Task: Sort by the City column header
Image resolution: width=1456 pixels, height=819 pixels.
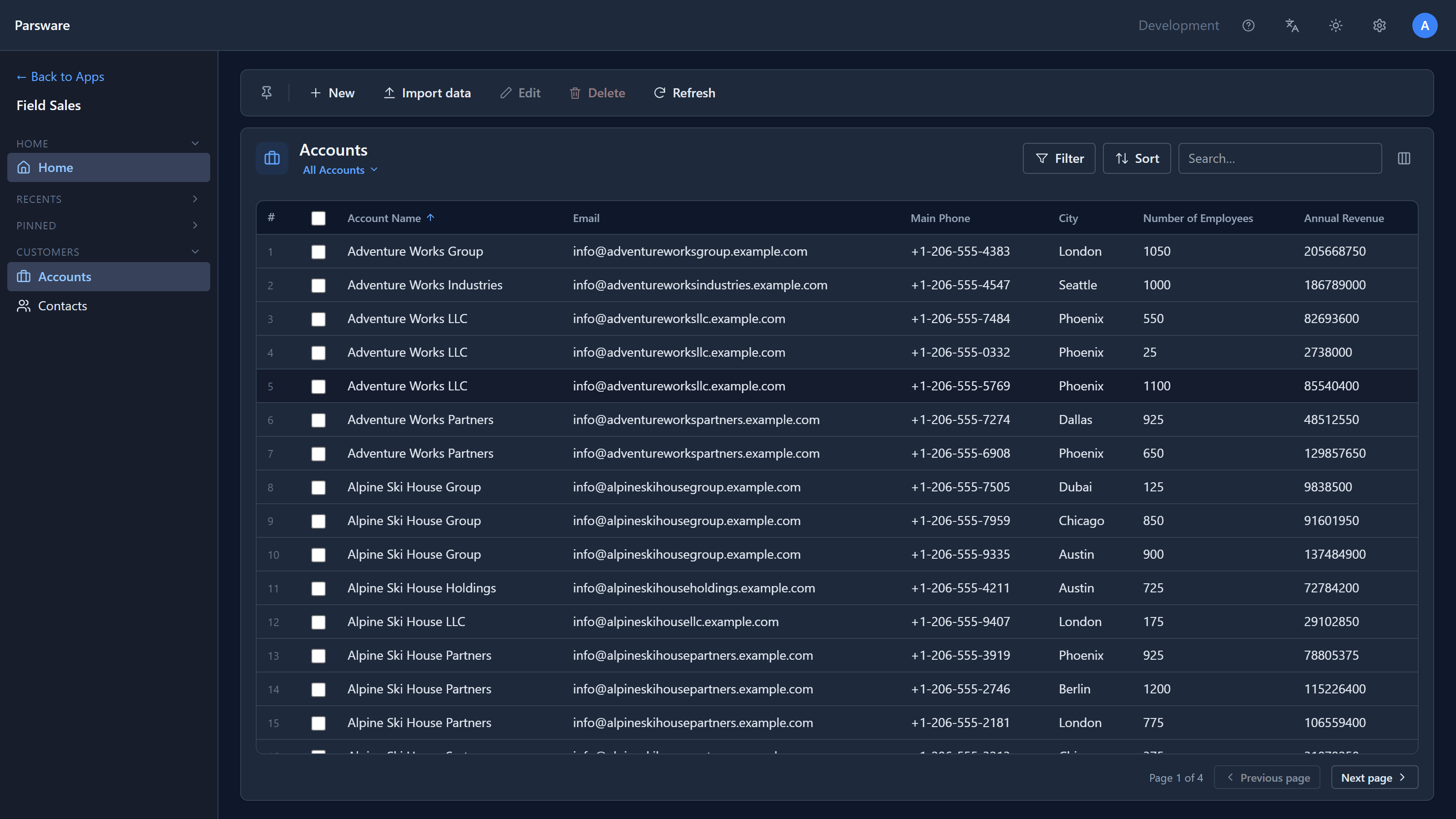Action: tap(1068, 217)
